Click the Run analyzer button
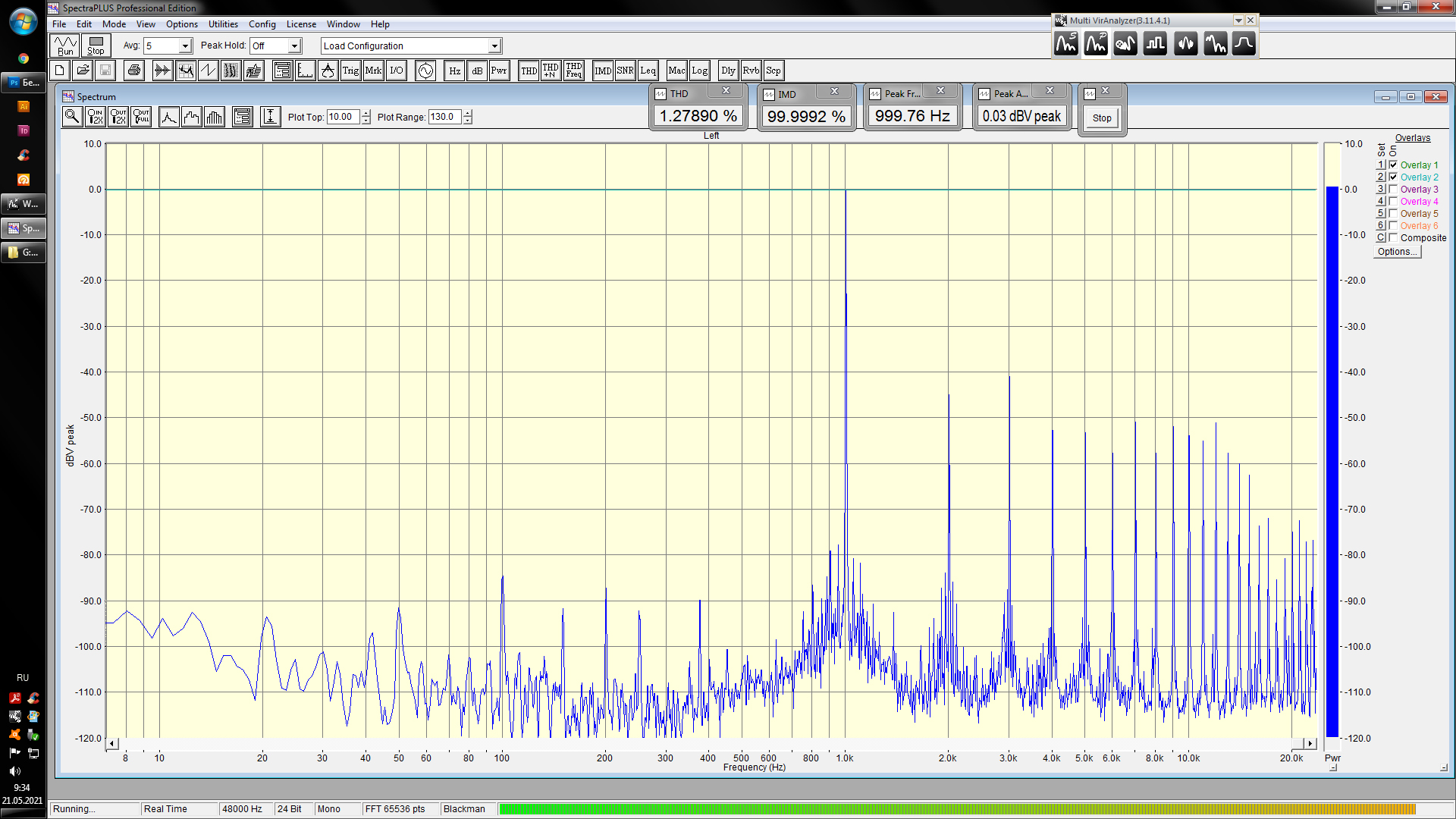 tap(65, 45)
